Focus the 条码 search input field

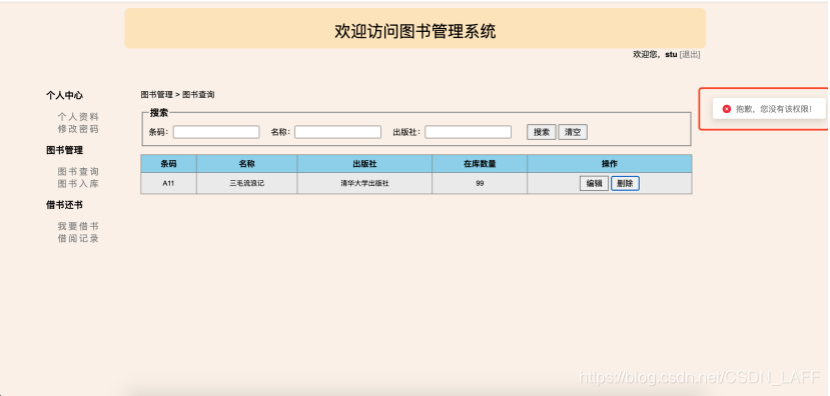click(216, 132)
